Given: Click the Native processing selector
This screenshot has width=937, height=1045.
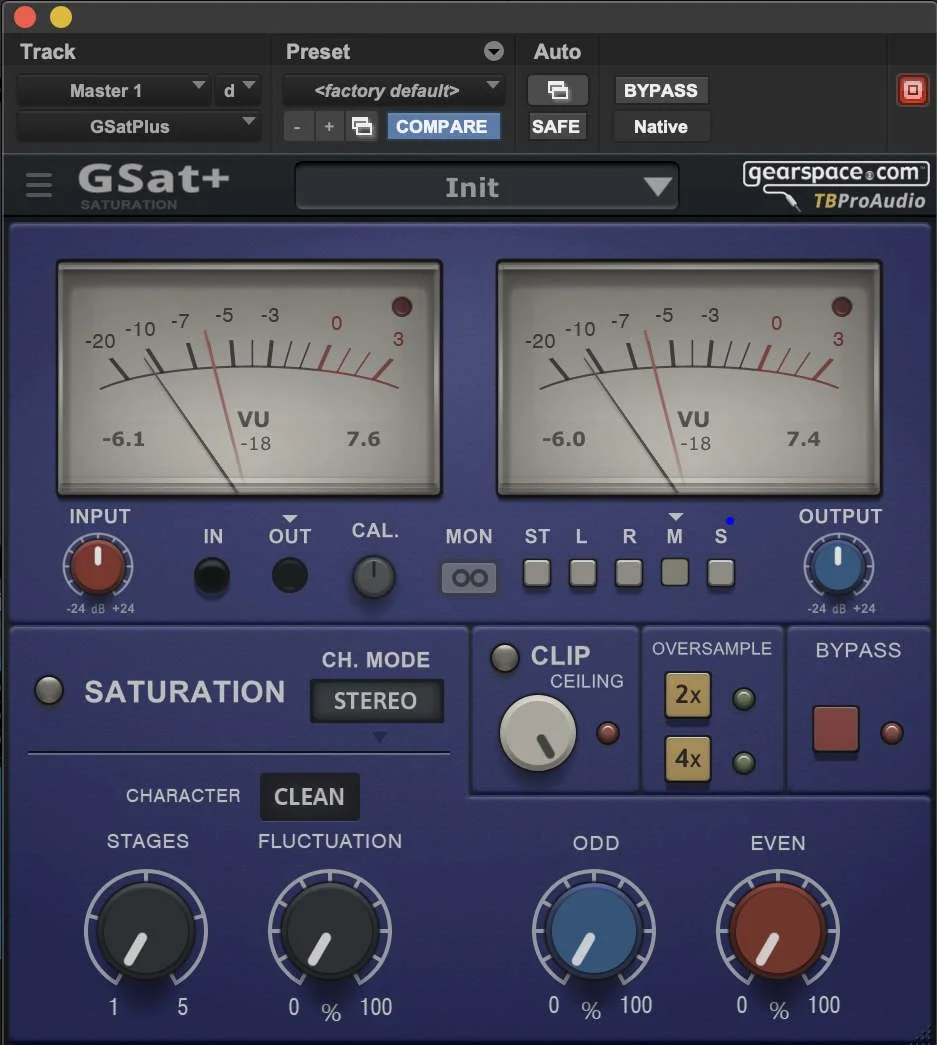Looking at the screenshot, I should tap(660, 126).
